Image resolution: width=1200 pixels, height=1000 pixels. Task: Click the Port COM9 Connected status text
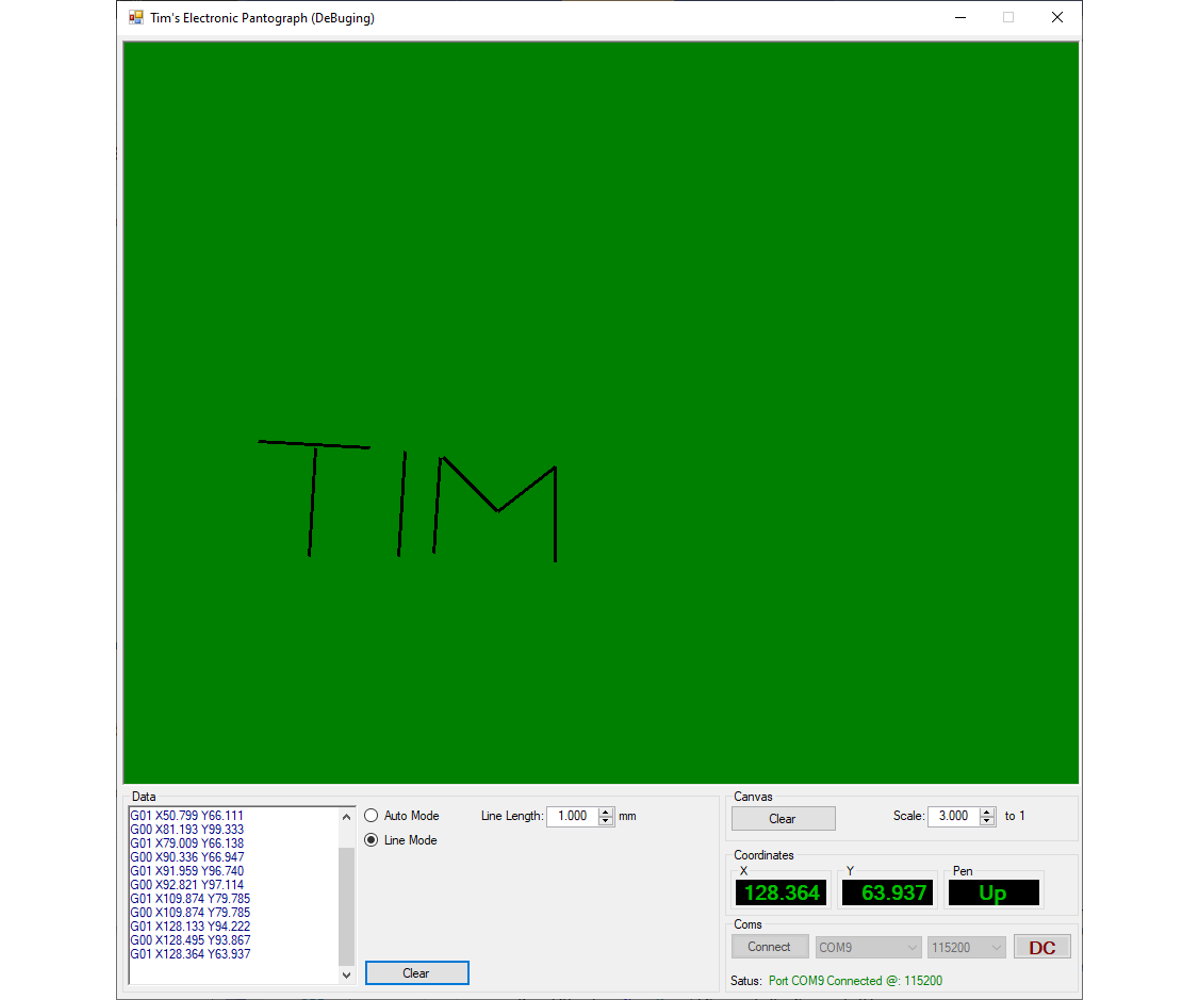point(855,981)
